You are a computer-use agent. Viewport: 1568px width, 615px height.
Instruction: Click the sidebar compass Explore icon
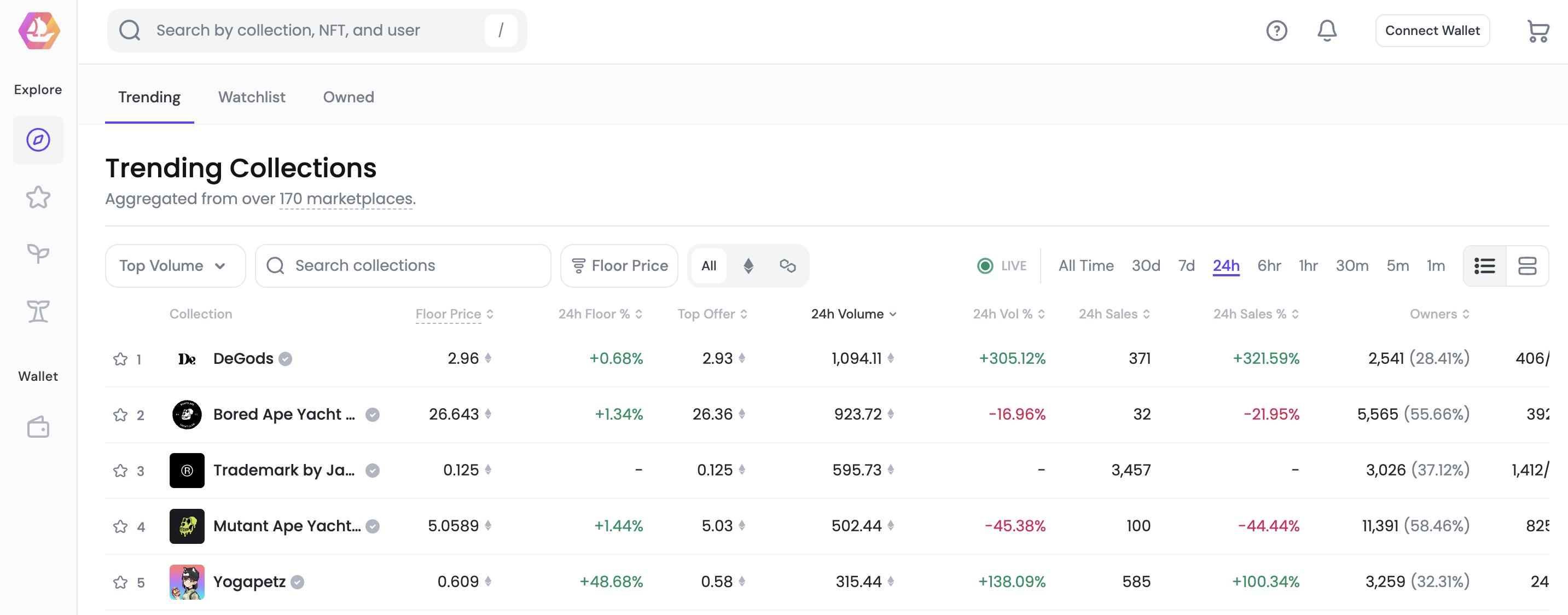(38, 140)
